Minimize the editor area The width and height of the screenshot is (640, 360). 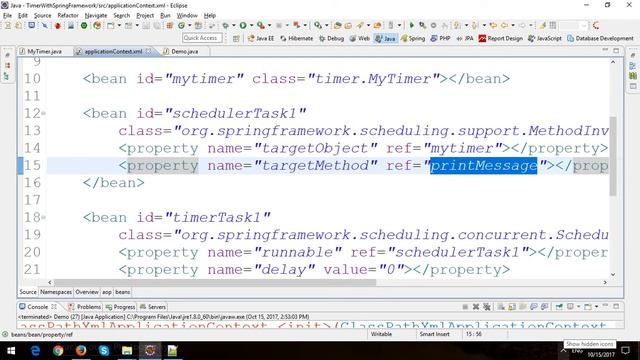pyautogui.click(x=605, y=50)
